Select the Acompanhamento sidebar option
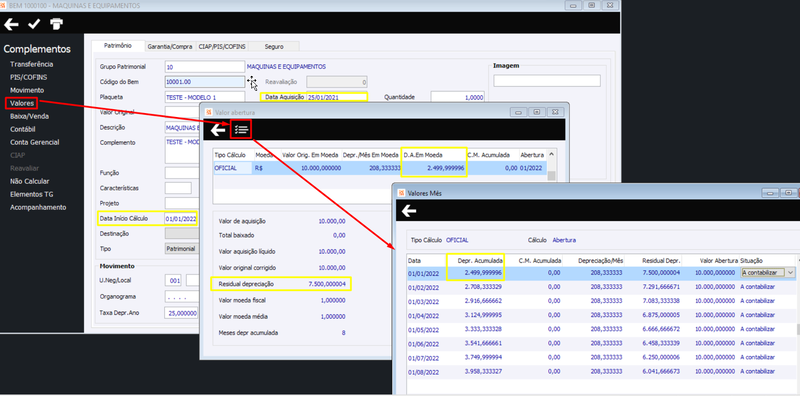This screenshot has height=396, width=800. point(38,207)
